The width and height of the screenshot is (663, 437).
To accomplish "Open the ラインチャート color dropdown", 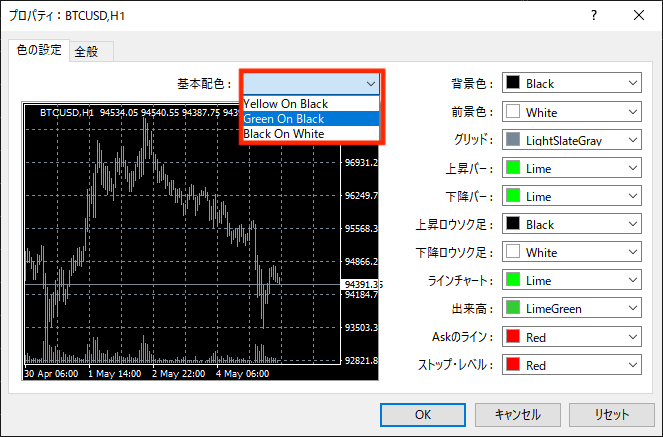I will coord(572,280).
